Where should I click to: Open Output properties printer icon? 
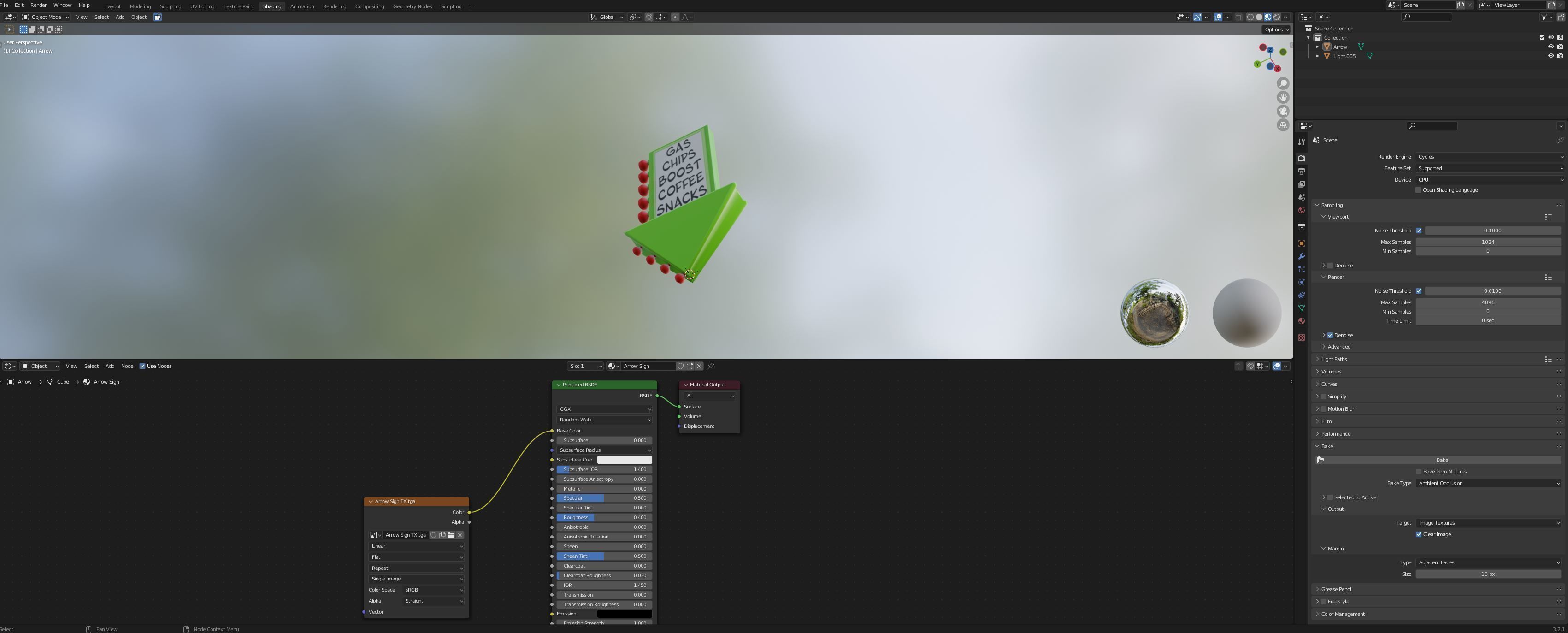click(x=1302, y=172)
